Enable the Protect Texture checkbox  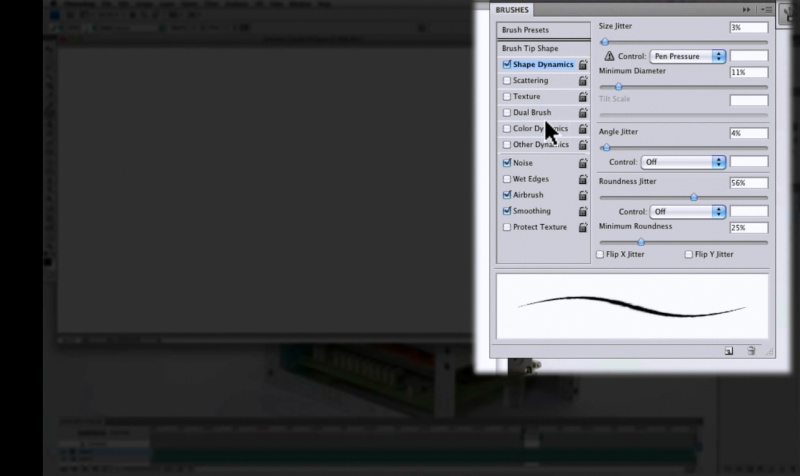click(x=507, y=227)
